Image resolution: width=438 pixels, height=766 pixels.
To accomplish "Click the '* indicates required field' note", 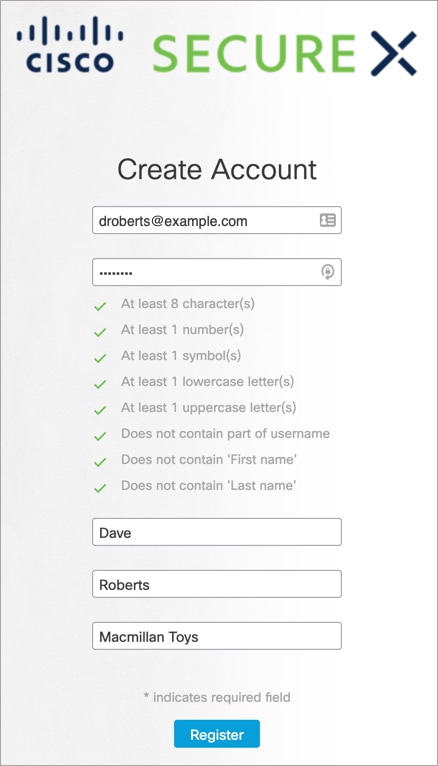I will pos(217,697).
